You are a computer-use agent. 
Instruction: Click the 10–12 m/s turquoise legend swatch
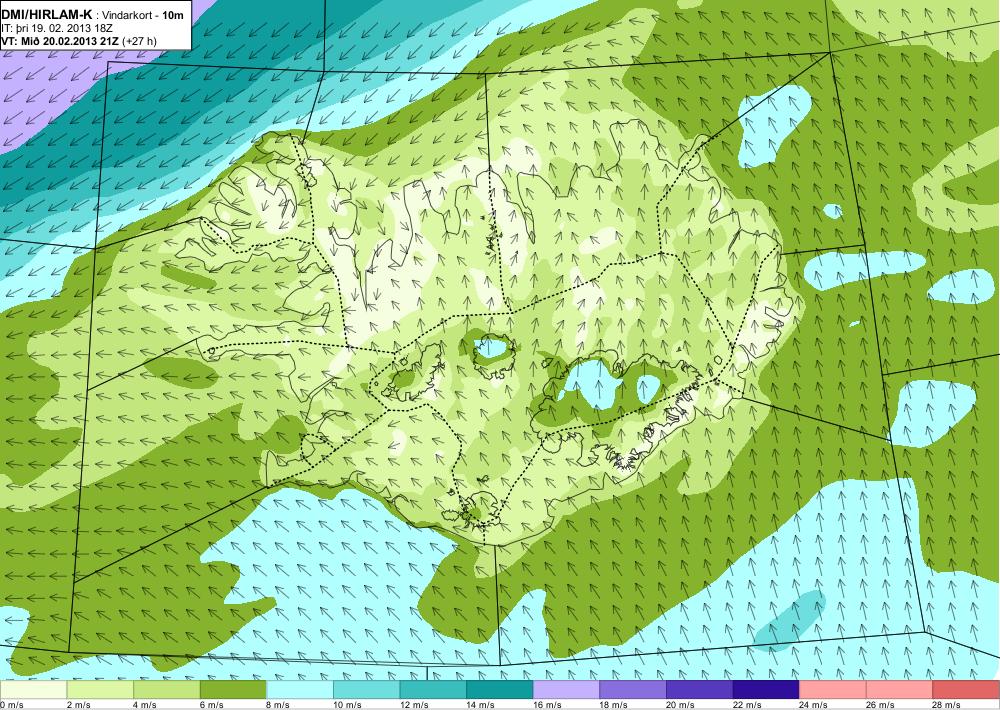[366, 690]
